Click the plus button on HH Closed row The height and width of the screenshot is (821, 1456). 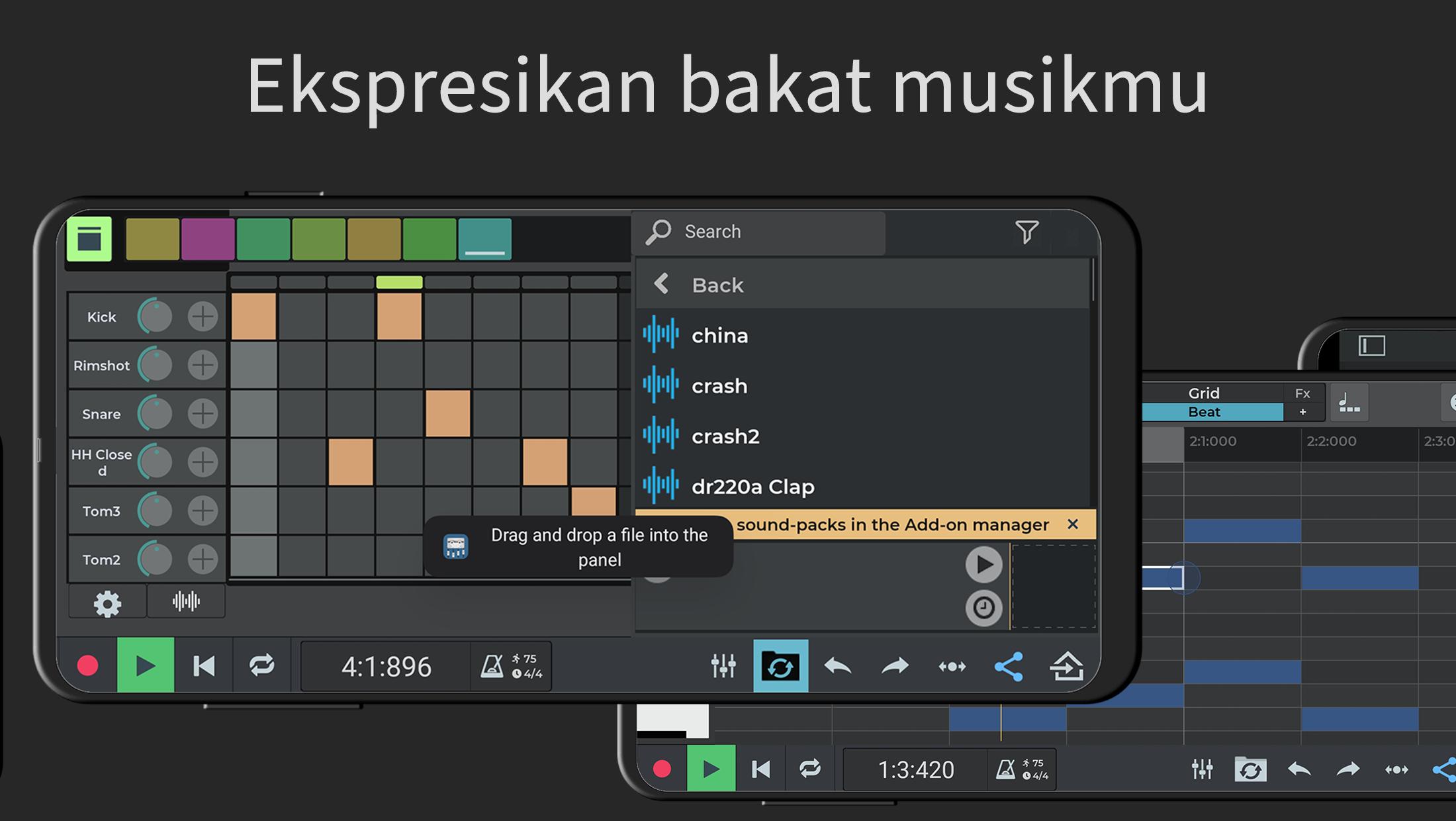tap(203, 462)
